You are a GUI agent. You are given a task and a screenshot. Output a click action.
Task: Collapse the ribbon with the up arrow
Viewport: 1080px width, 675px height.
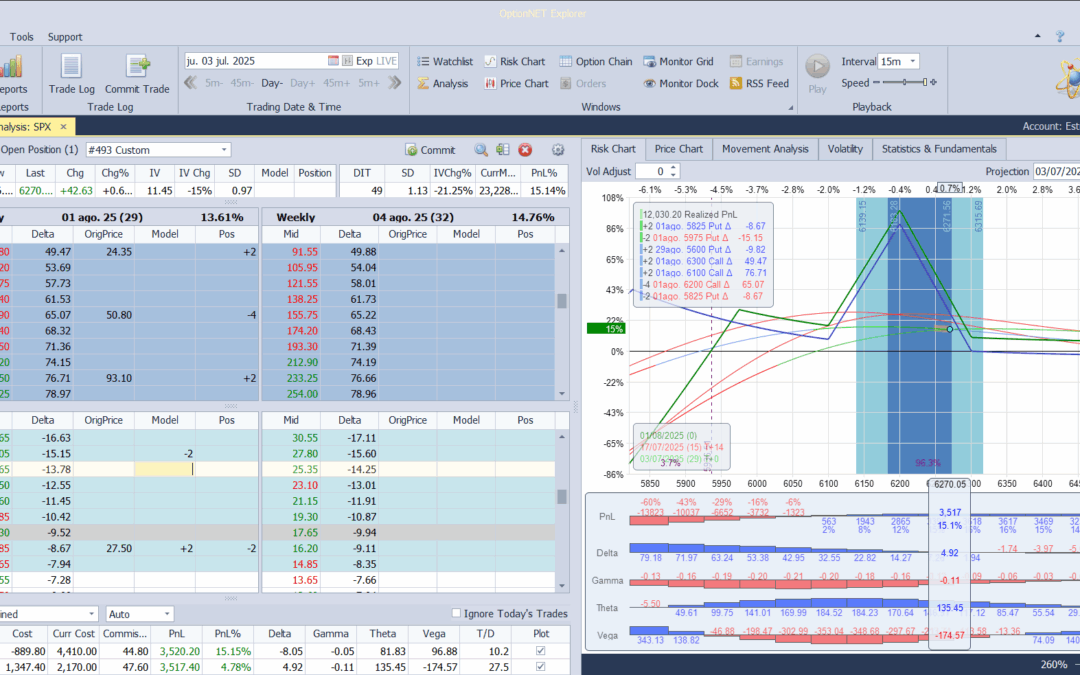tap(1038, 36)
